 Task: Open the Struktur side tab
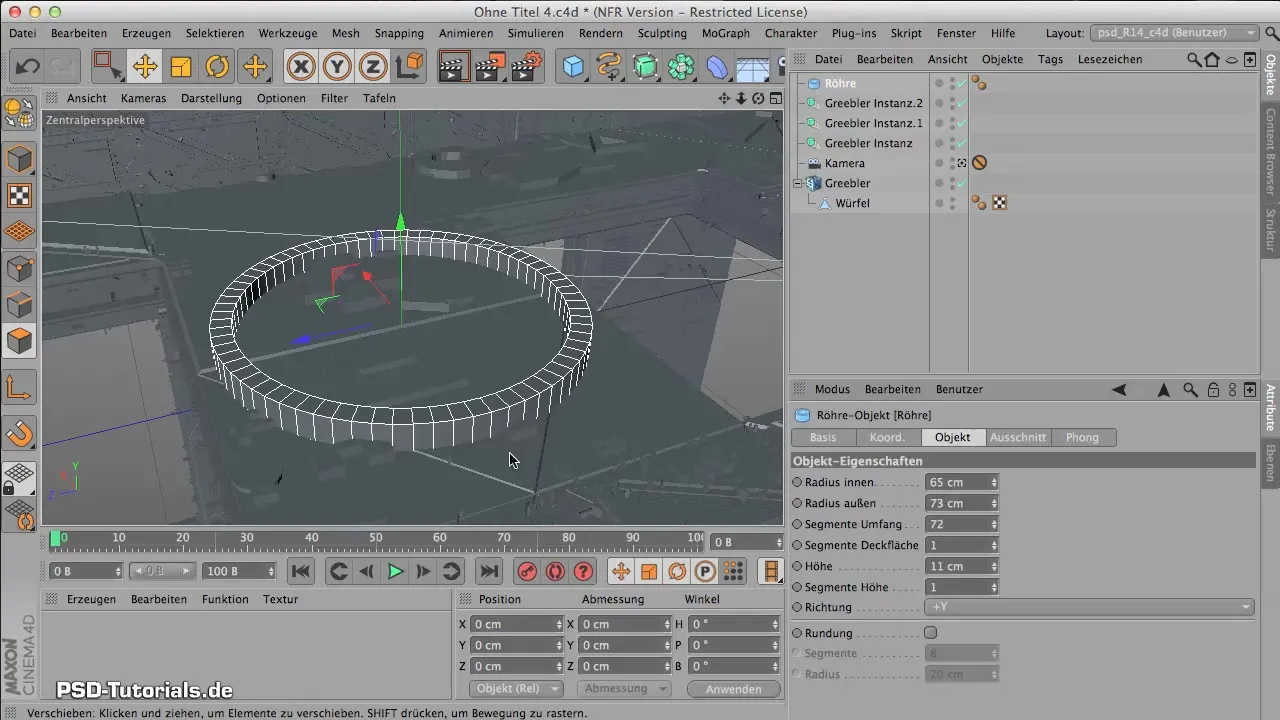click(x=1270, y=231)
